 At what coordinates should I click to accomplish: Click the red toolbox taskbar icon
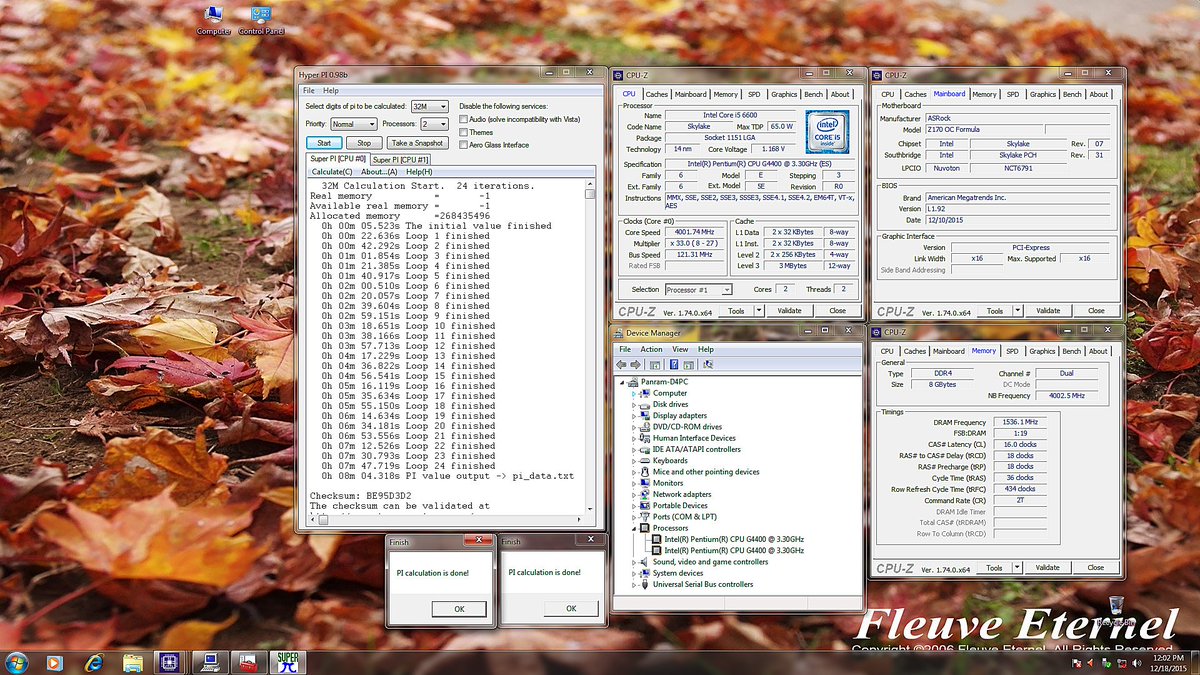(x=248, y=663)
